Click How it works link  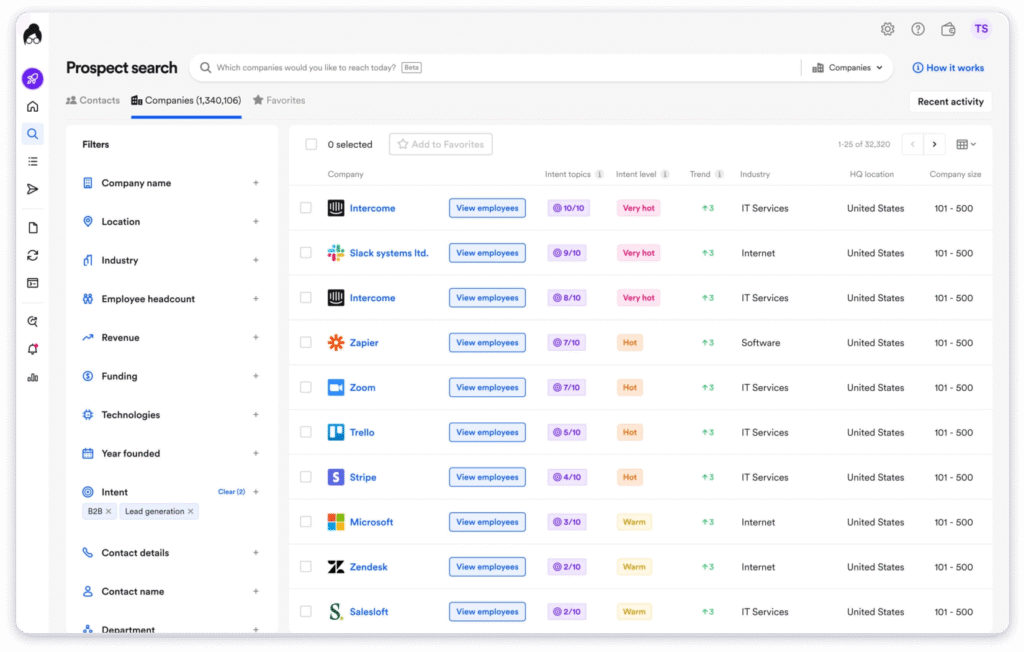coord(948,67)
